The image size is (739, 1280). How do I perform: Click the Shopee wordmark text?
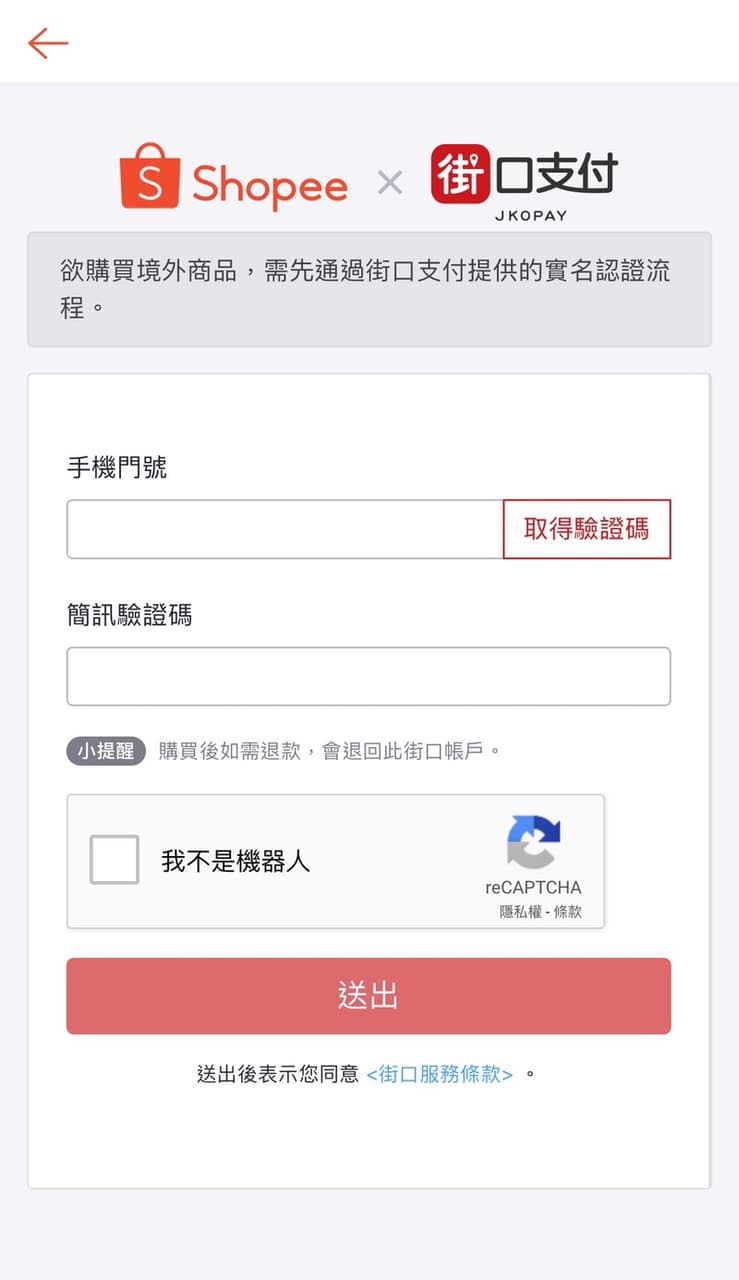pos(270,184)
